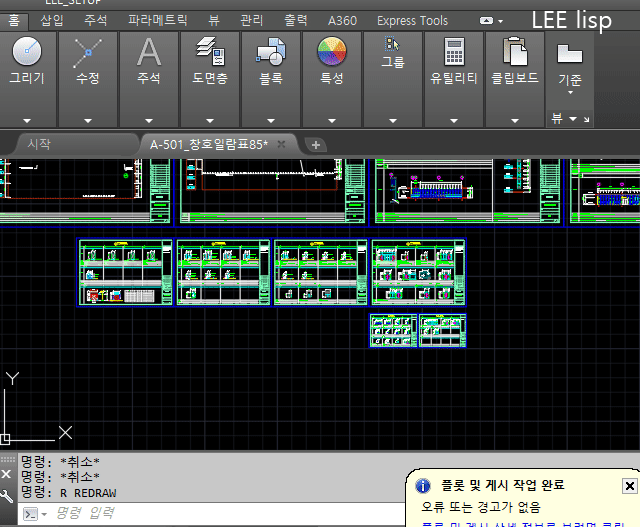Switch to the 파라메트릭 ribbon tab
Image resolution: width=640 pixels, height=527 pixels.
point(158,20)
